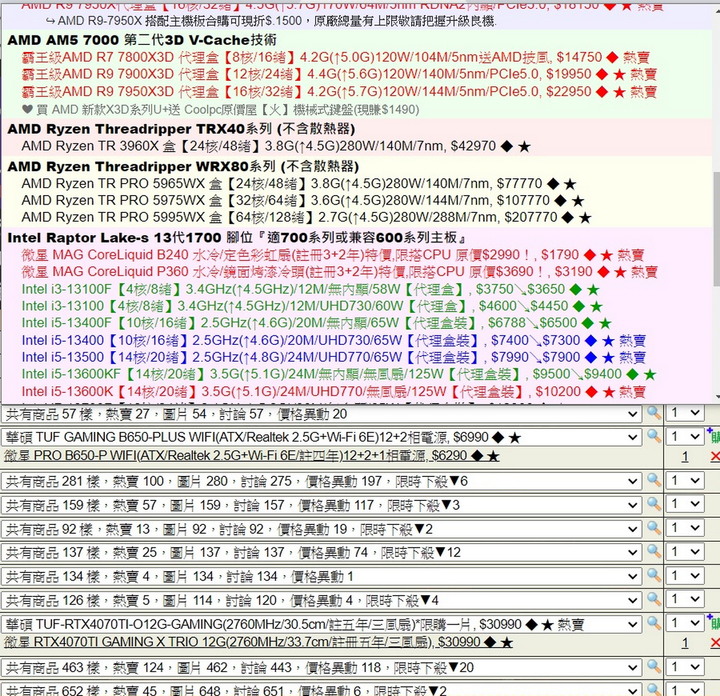Open the 共有商品 57 樣 category dropdown

click(321, 414)
